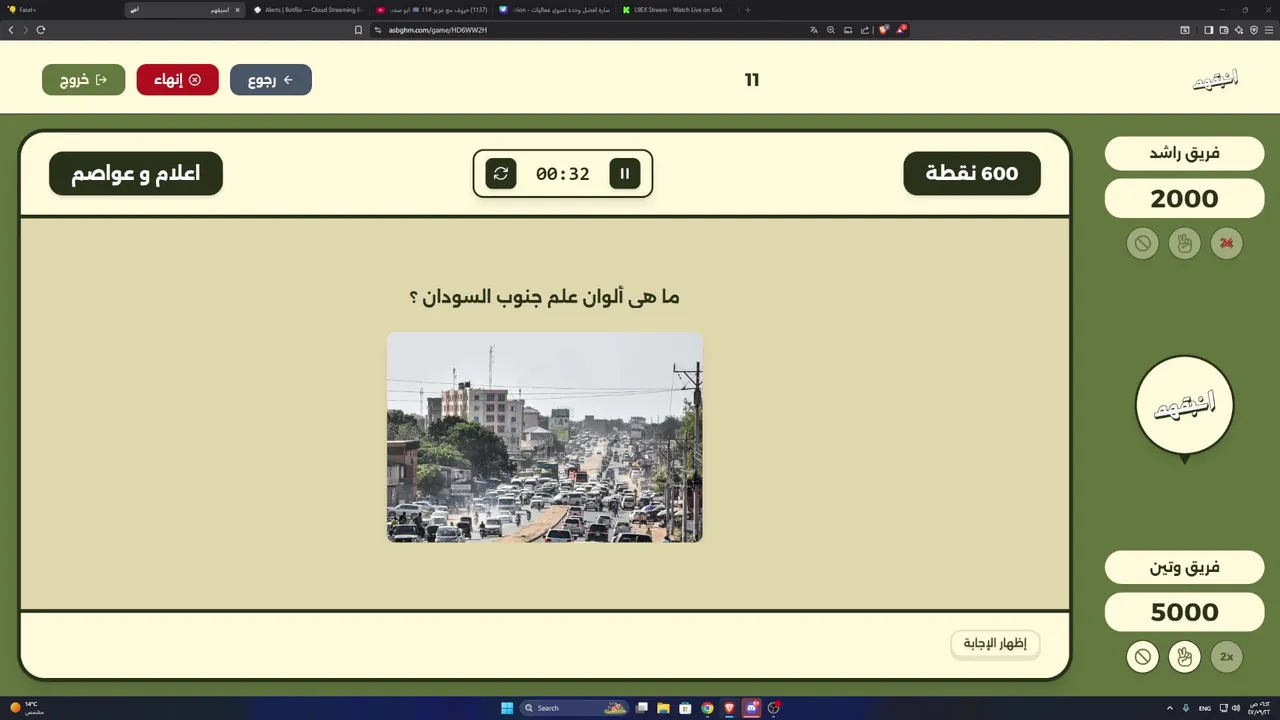Click the share icon in address bar
The image size is (1280, 720).
[865, 30]
